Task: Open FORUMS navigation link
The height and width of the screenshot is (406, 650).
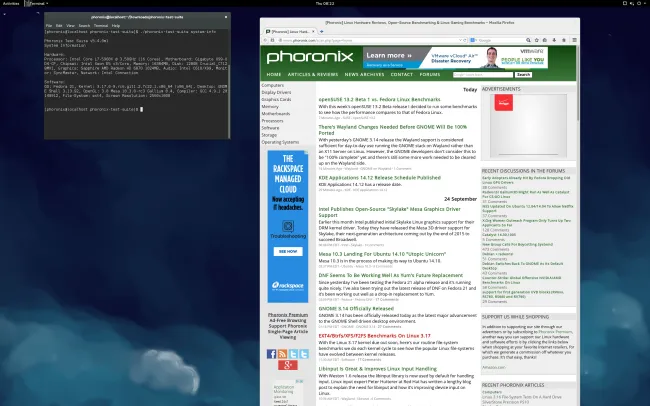Action: [430, 75]
